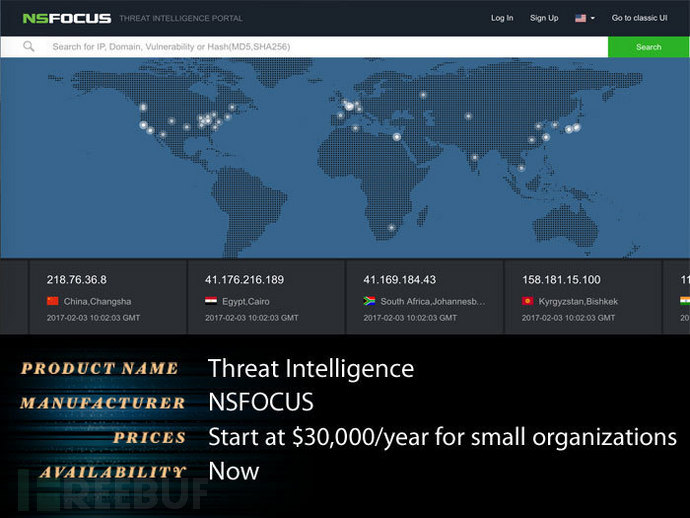The image size is (690, 518).
Task: Click the South Africa flag icon
Action: click(x=369, y=301)
